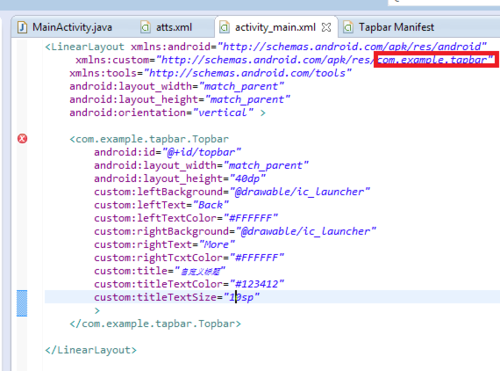The image size is (500, 371).
Task: Click Topbar's android:layout_width="match_parent" line
Action: pos(201,165)
